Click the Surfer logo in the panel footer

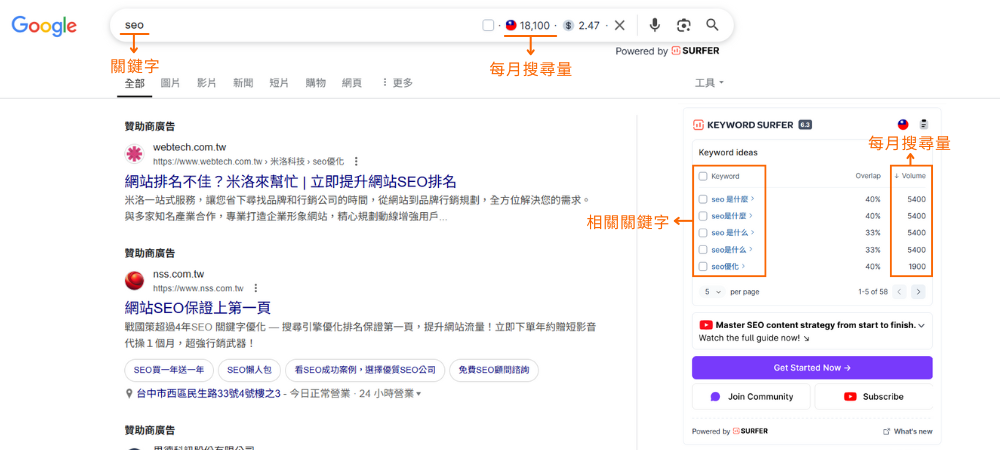tap(750, 432)
